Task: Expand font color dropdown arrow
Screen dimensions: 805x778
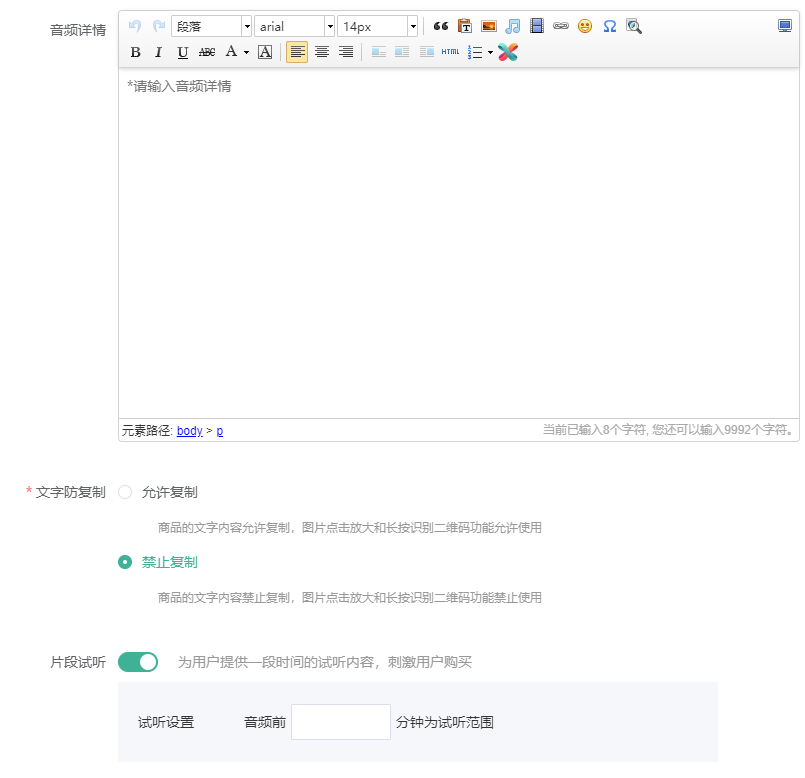Action: pos(246,52)
